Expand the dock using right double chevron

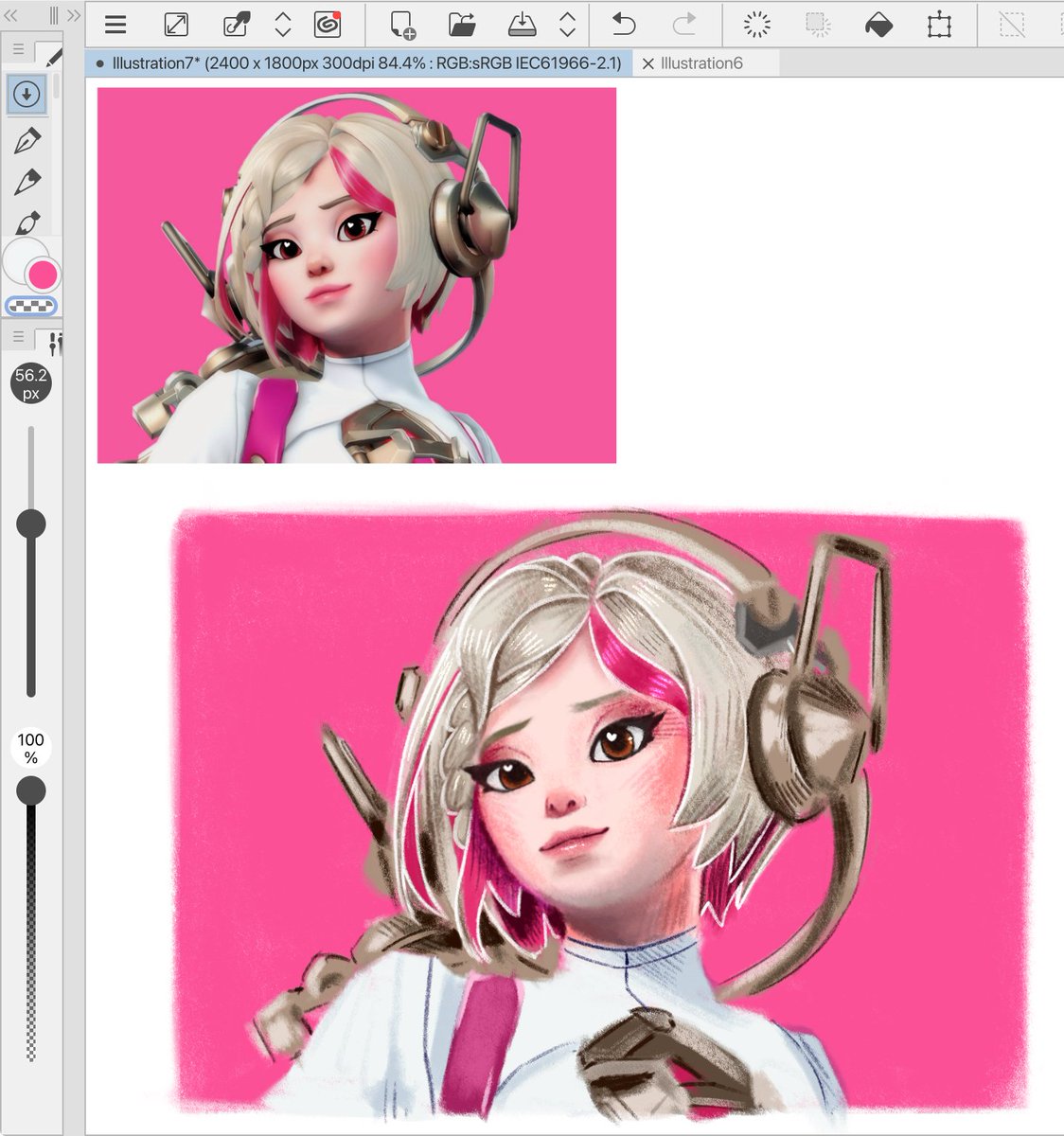point(73,15)
